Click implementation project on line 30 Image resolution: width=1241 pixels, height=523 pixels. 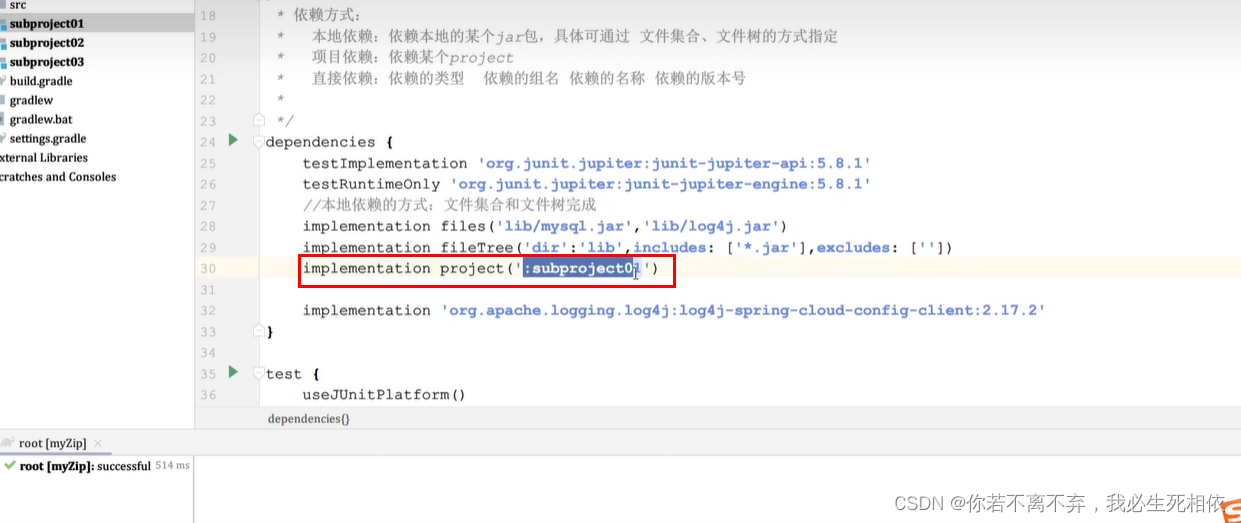click(x=404, y=268)
